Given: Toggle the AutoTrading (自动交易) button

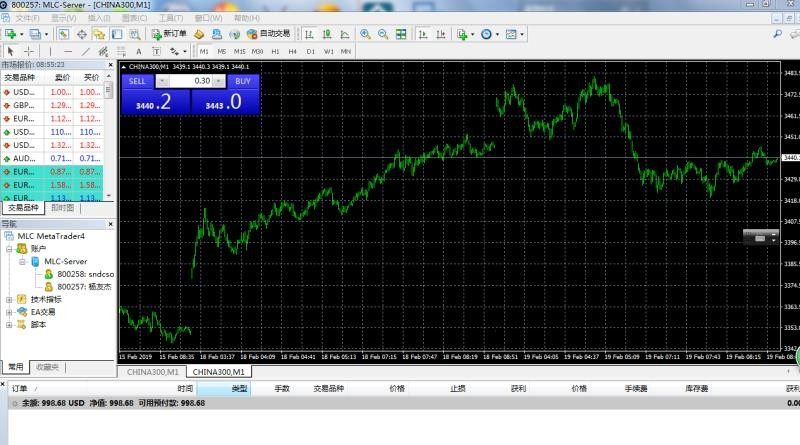Looking at the screenshot, I should point(262,34).
